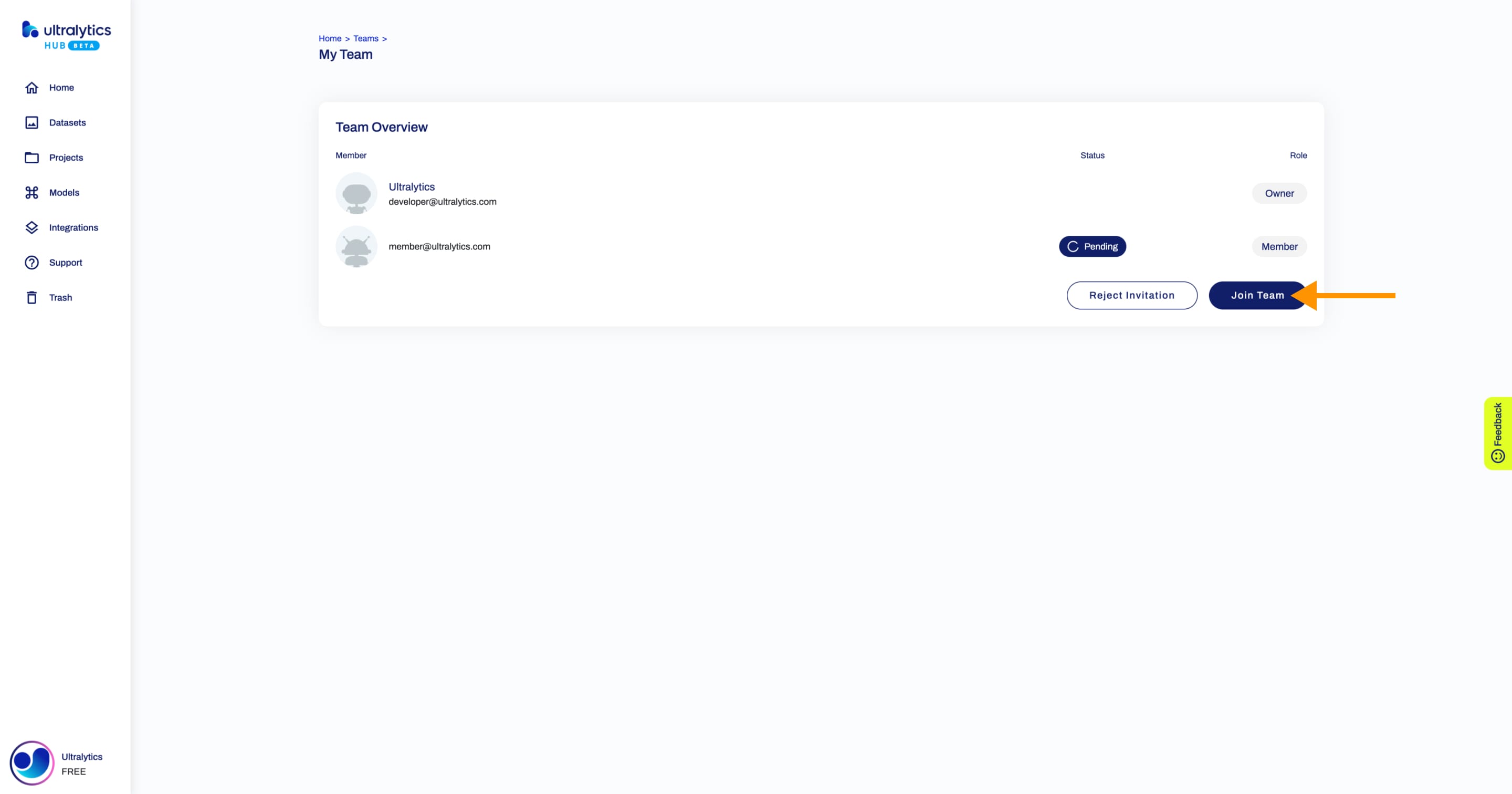Click the Pending status toggle for member
This screenshot has width=1512, height=794.
(x=1092, y=246)
